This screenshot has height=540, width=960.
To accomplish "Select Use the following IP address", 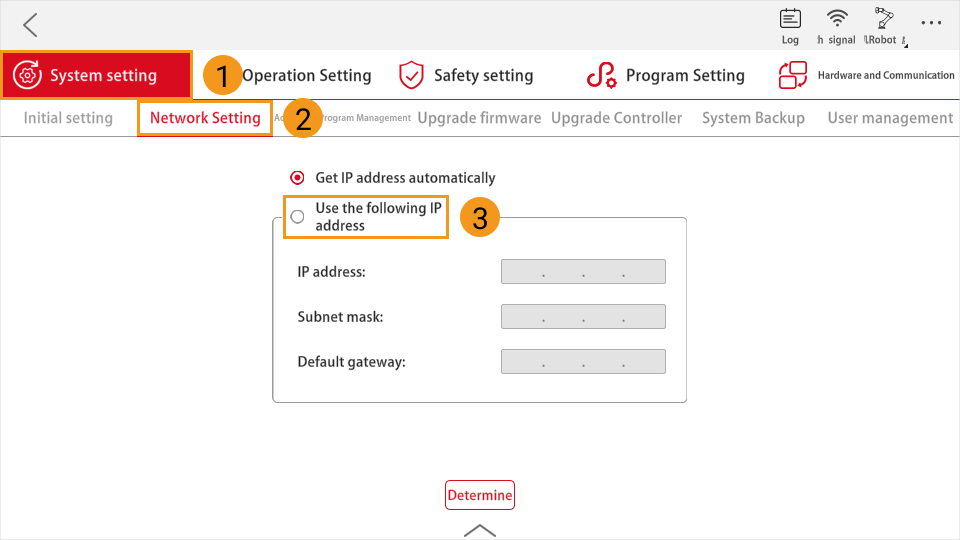I will pyautogui.click(x=297, y=217).
